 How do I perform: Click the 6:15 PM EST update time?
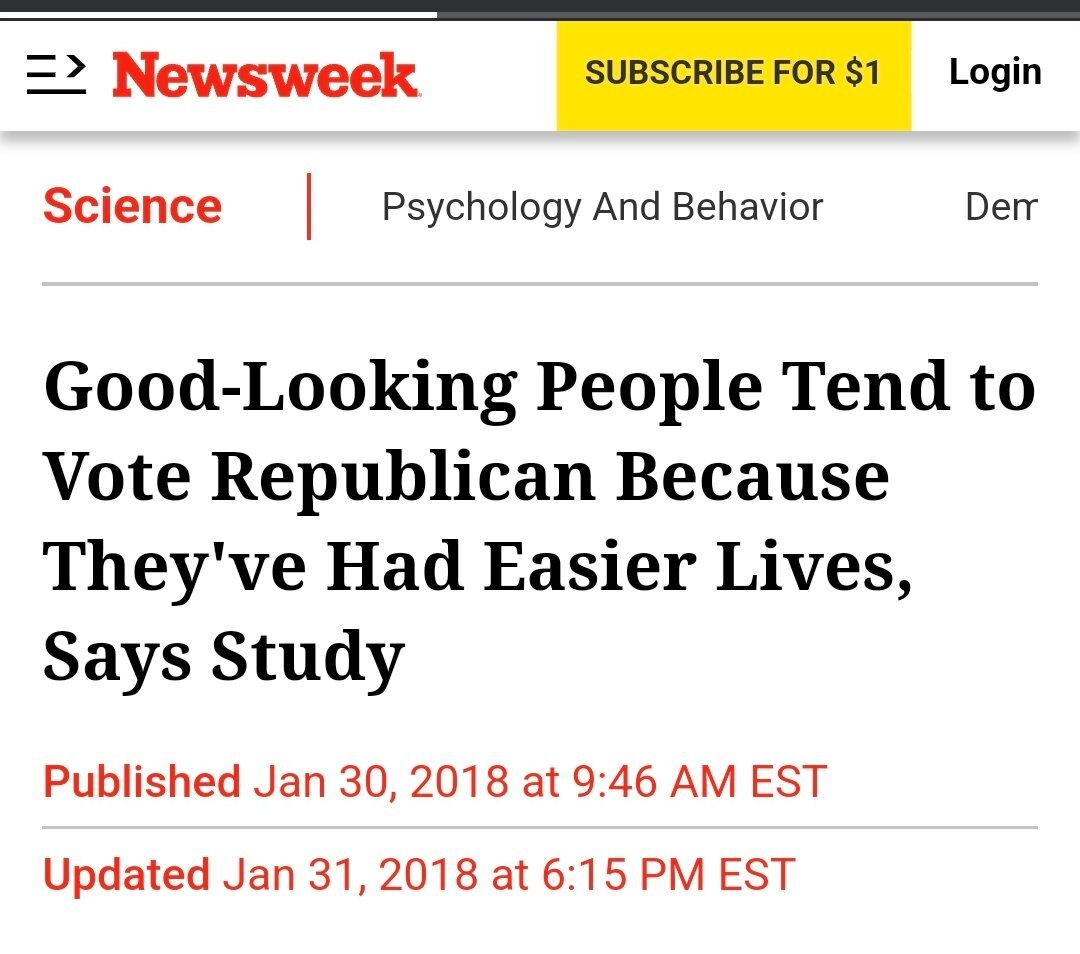668,874
